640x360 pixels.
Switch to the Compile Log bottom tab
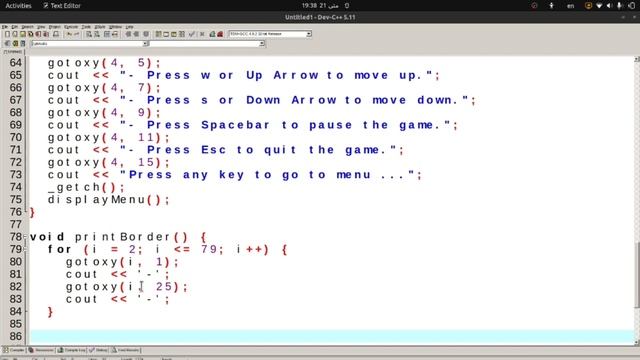(x=71, y=350)
